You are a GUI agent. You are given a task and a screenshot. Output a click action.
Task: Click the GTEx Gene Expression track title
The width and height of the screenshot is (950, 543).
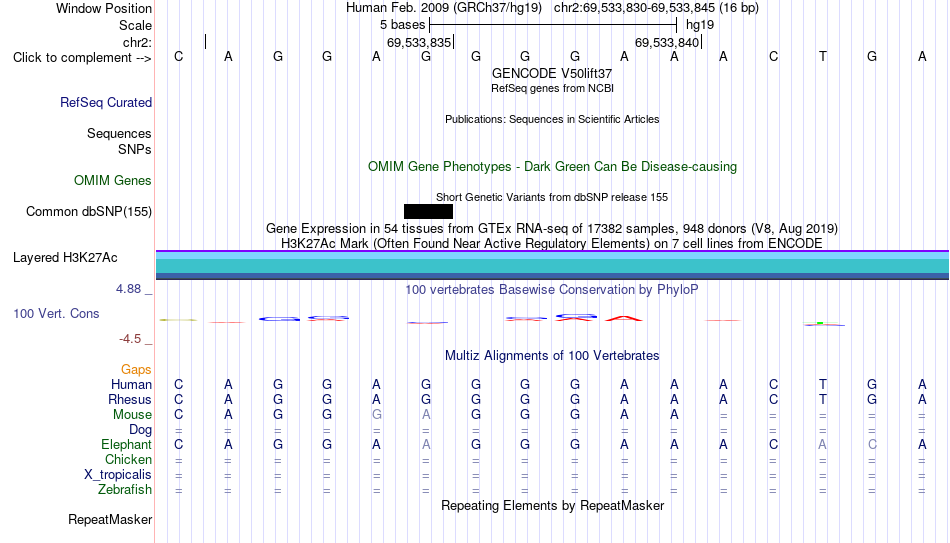click(x=552, y=228)
